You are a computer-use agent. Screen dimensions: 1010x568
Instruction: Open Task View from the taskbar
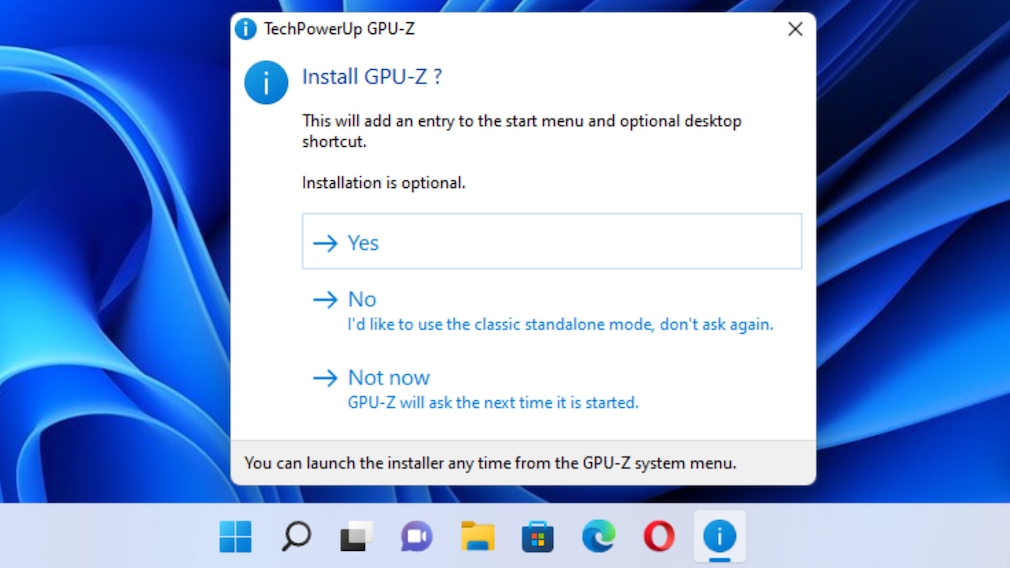(x=356, y=537)
